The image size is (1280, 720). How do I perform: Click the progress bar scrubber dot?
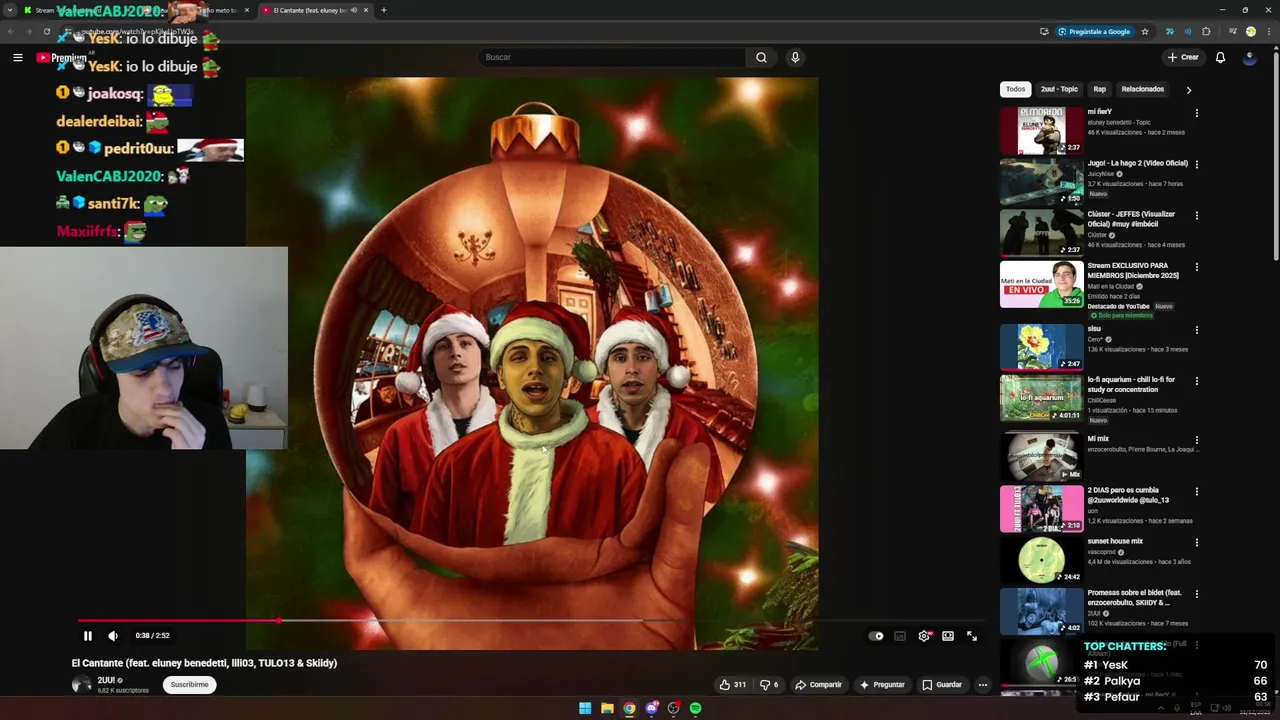click(278, 621)
